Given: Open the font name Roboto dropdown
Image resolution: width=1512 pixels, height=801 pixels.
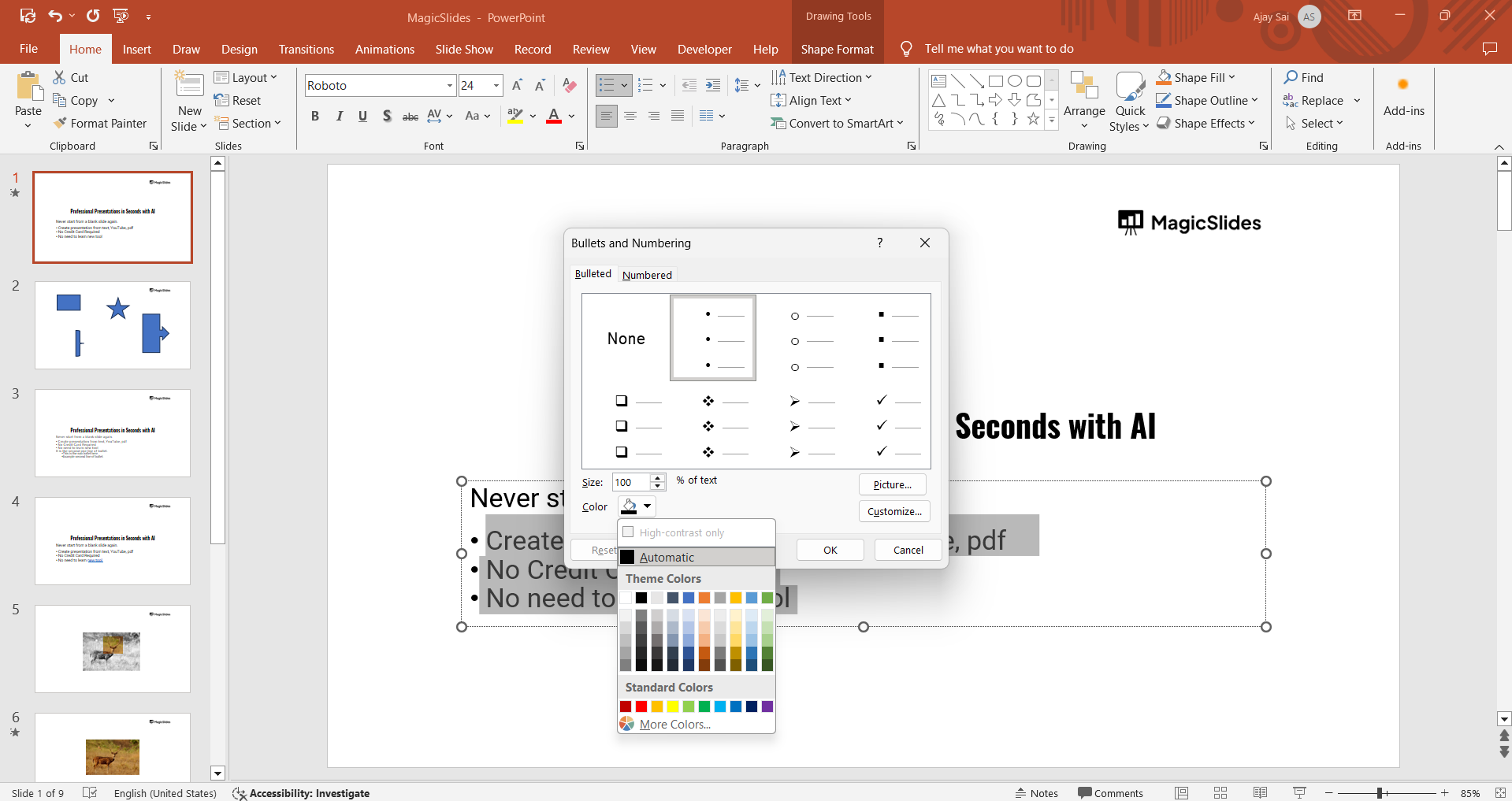Looking at the screenshot, I should 449,86.
